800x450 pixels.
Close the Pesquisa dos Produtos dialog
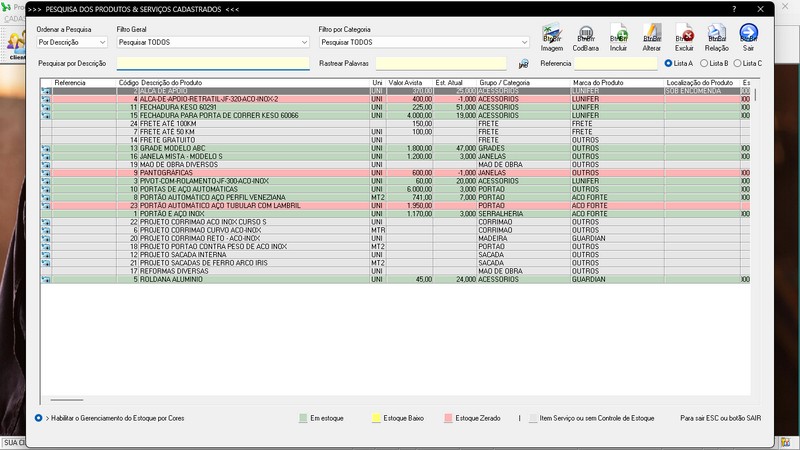[x=760, y=9]
